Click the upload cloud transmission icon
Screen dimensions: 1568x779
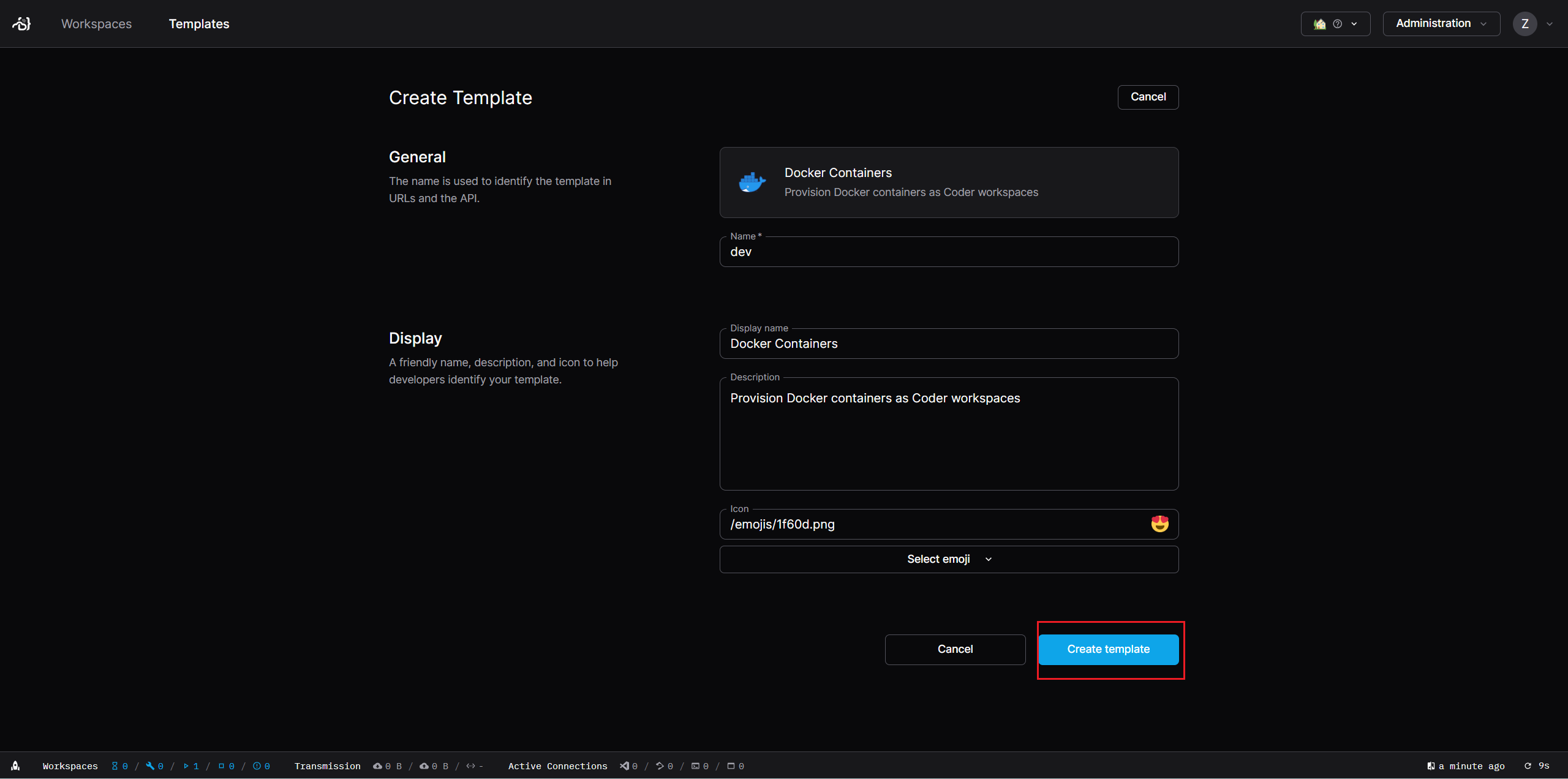click(x=424, y=766)
